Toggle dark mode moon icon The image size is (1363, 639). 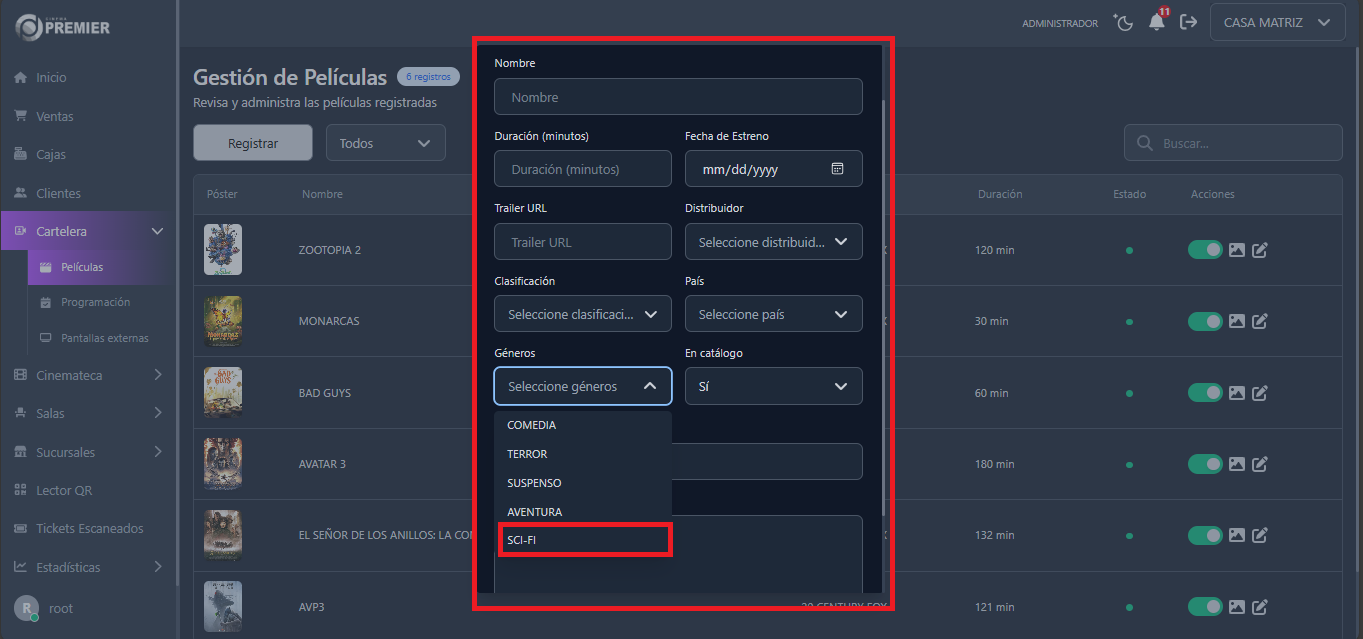click(1123, 22)
